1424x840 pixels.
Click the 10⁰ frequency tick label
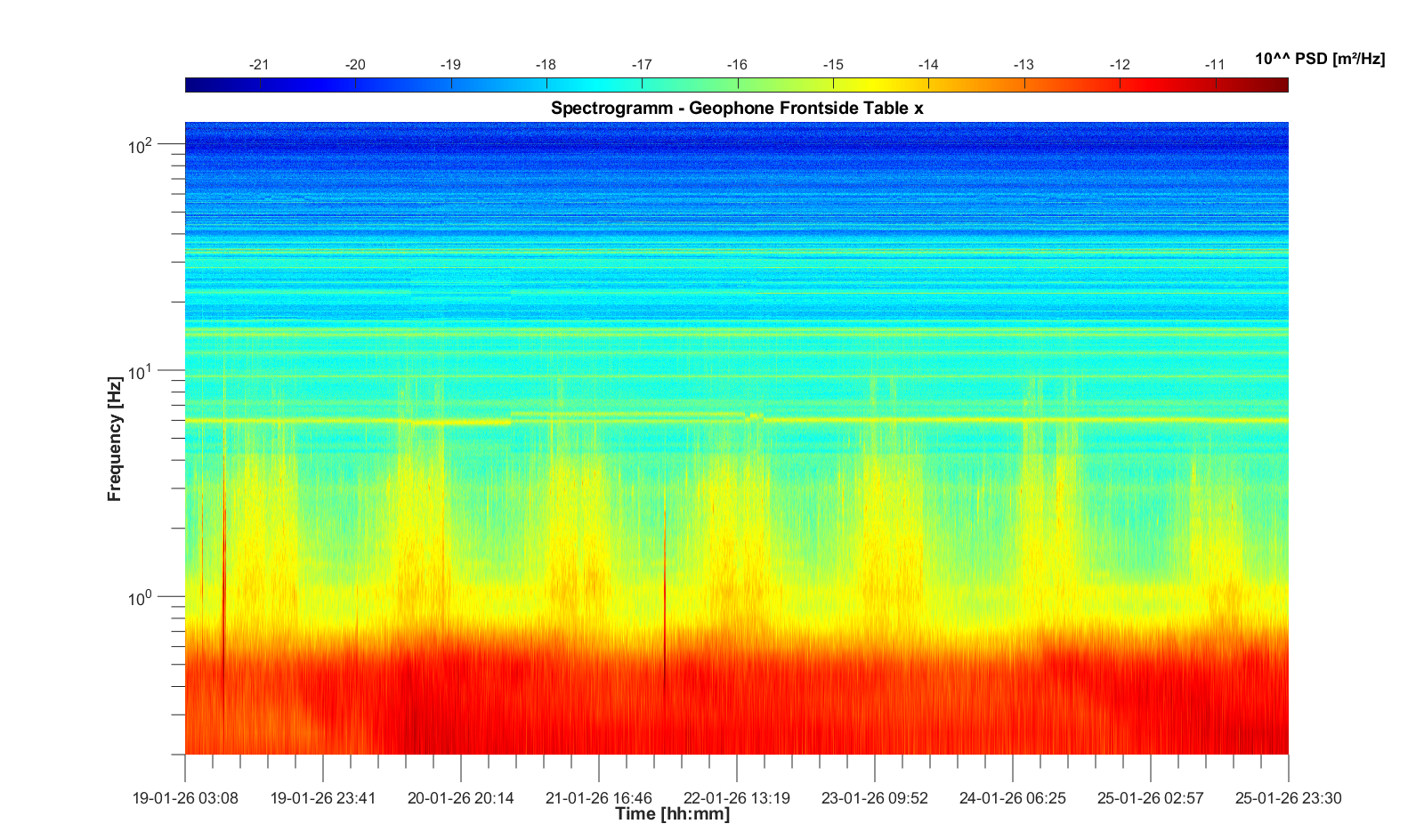coord(142,597)
